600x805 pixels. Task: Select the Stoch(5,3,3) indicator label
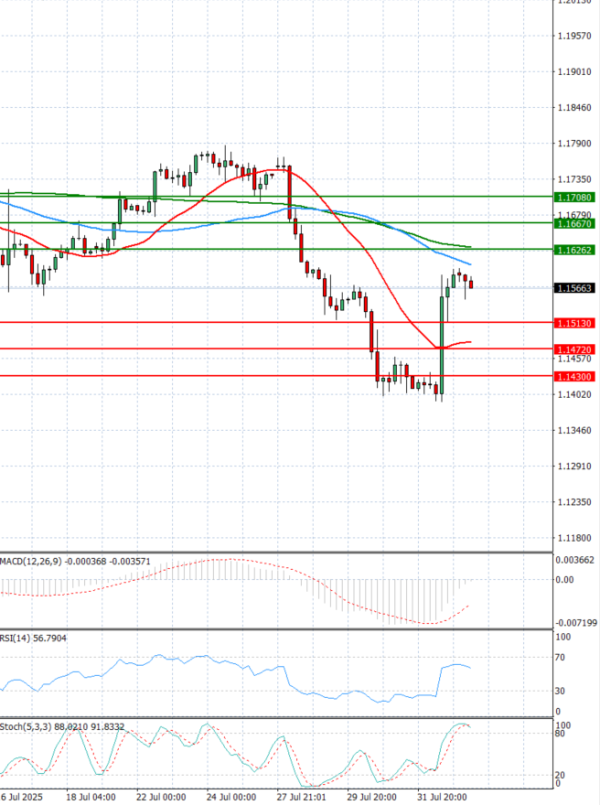point(62,727)
